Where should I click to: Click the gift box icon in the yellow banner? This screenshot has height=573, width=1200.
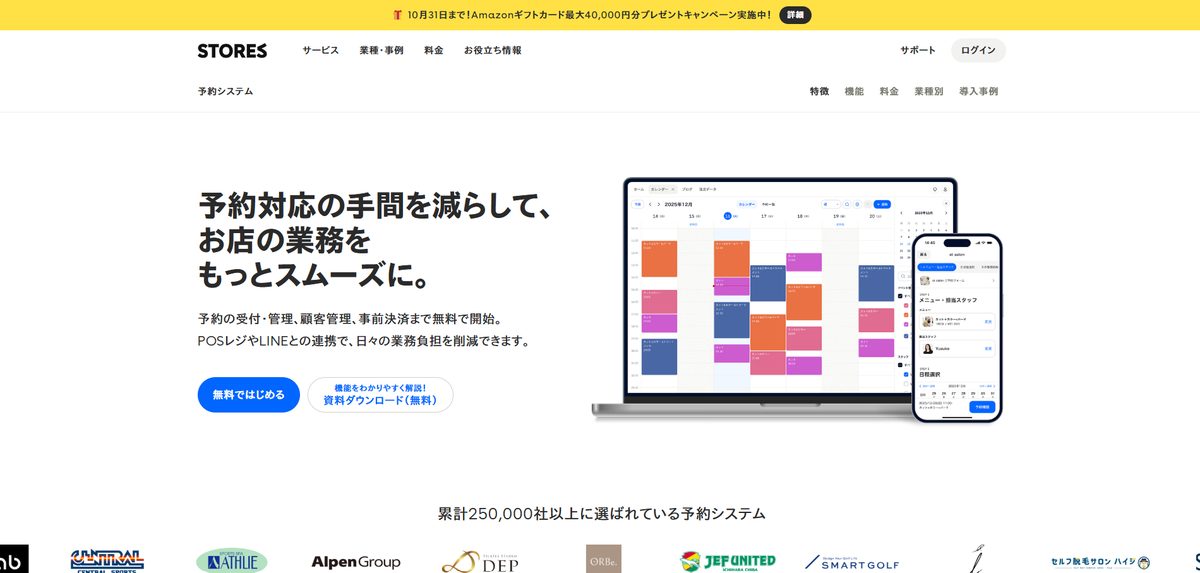(397, 15)
